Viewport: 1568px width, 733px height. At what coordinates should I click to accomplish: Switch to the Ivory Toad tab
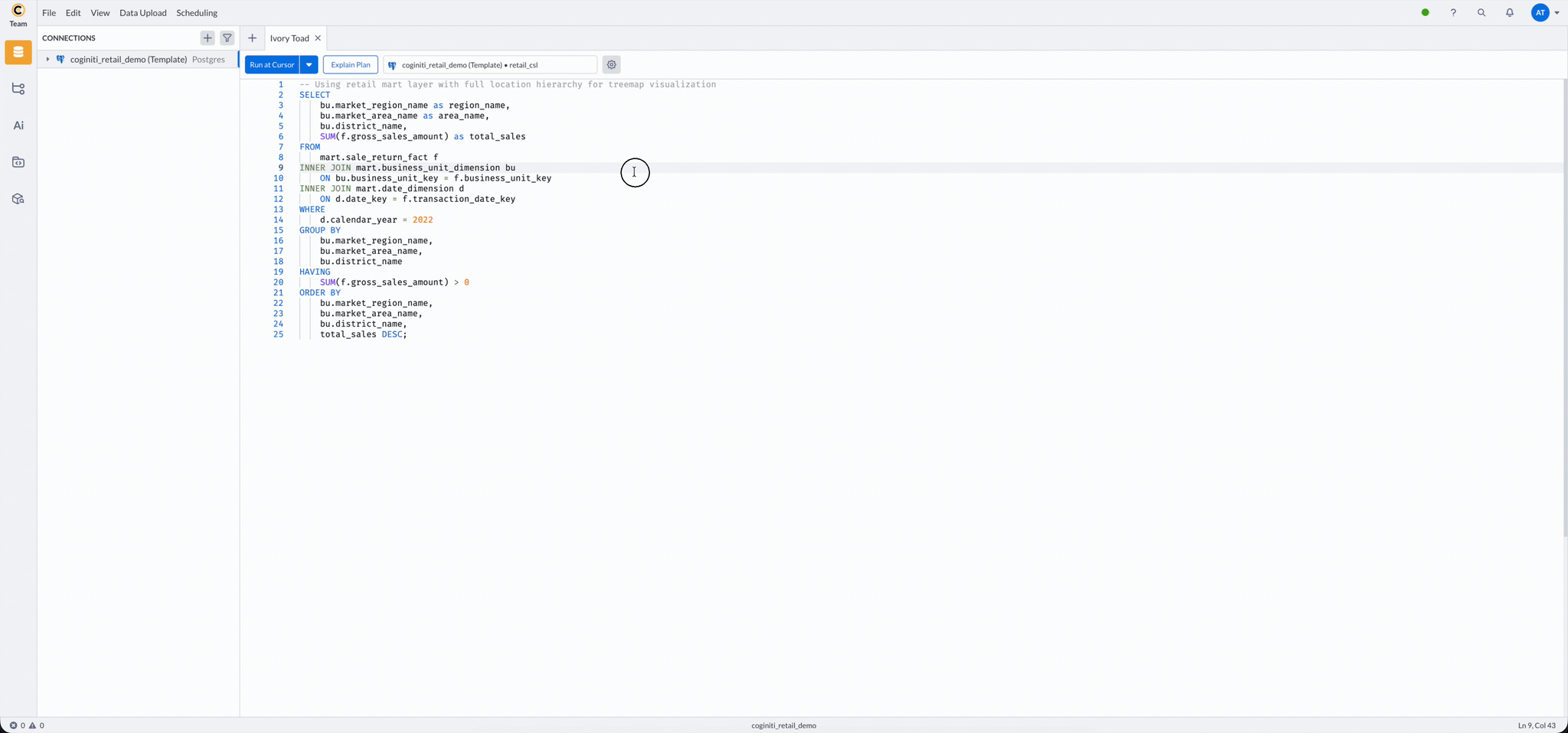289,37
